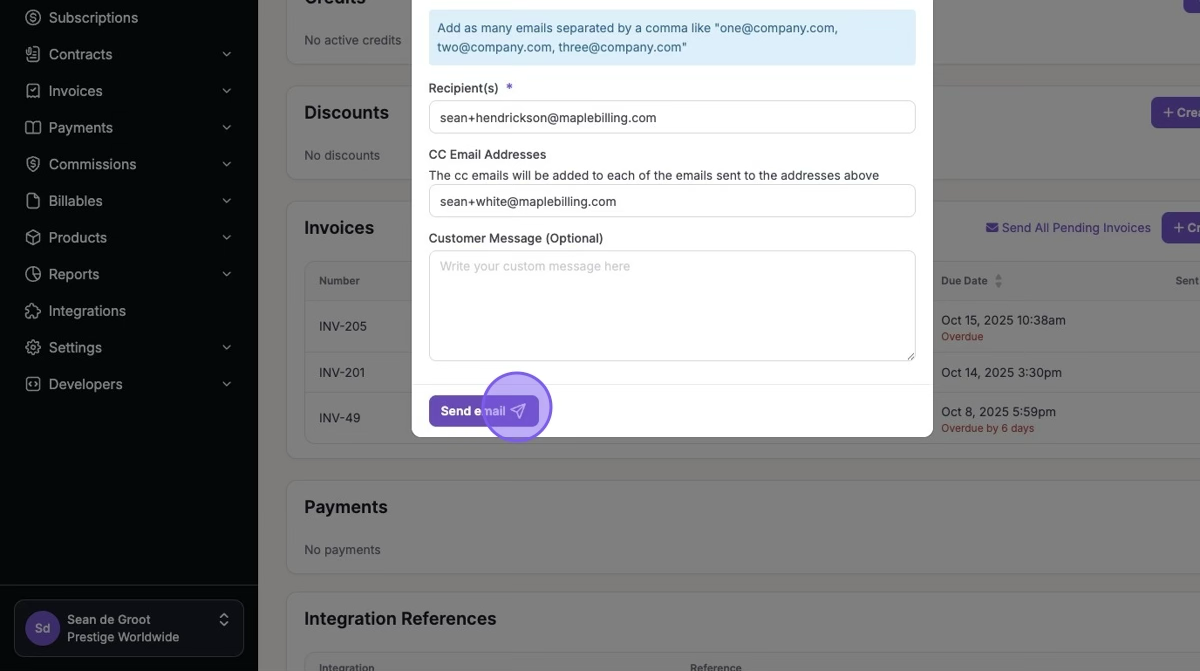The width and height of the screenshot is (1200, 671).
Task: Click the Customer Message text area
Action: (671, 305)
